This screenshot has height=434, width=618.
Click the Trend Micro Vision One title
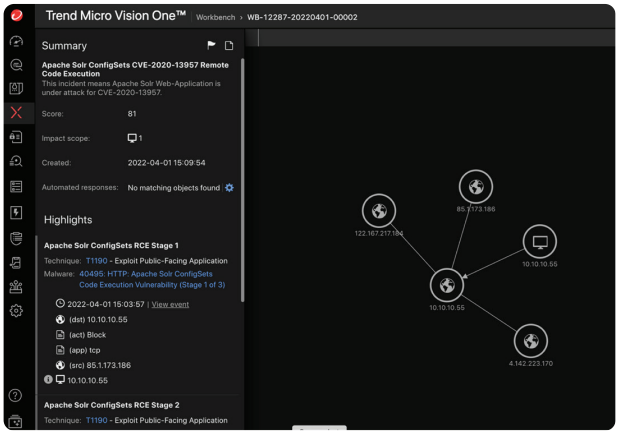pyautogui.click(x=116, y=16)
